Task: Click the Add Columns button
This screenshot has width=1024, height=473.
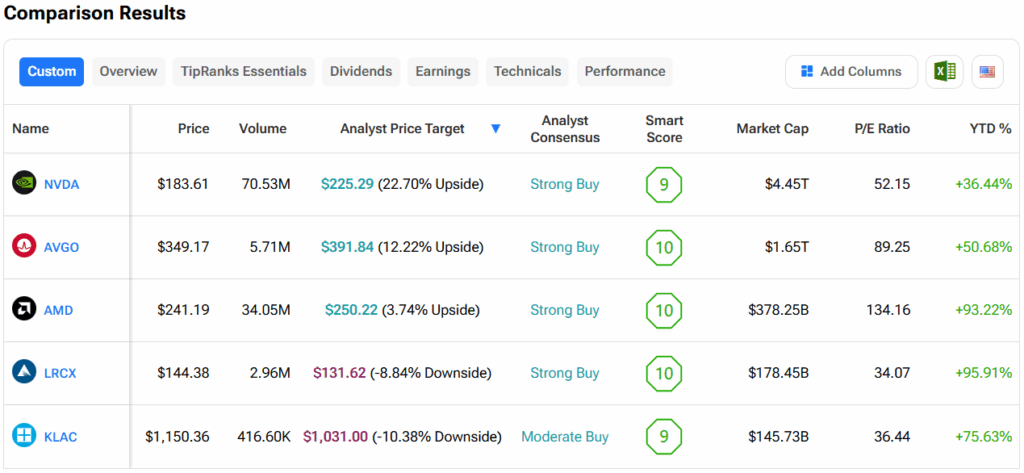Action: point(851,71)
